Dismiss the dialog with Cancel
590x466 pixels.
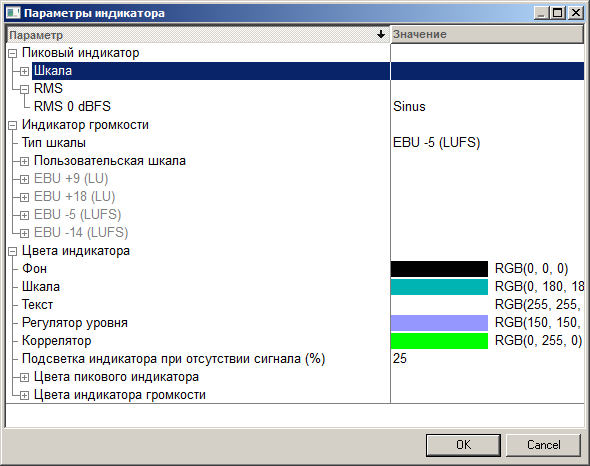[543, 445]
